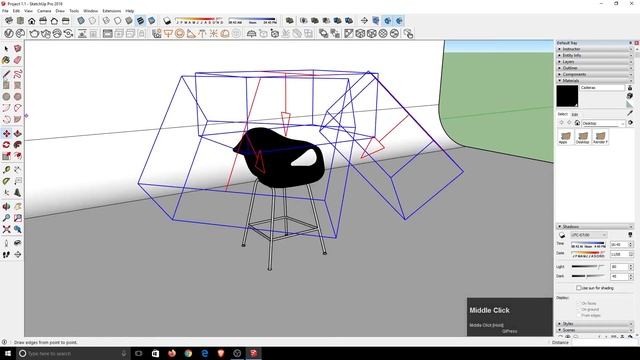
Task: Activate the Scale tool
Action: pyautogui.click(x=6, y=156)
